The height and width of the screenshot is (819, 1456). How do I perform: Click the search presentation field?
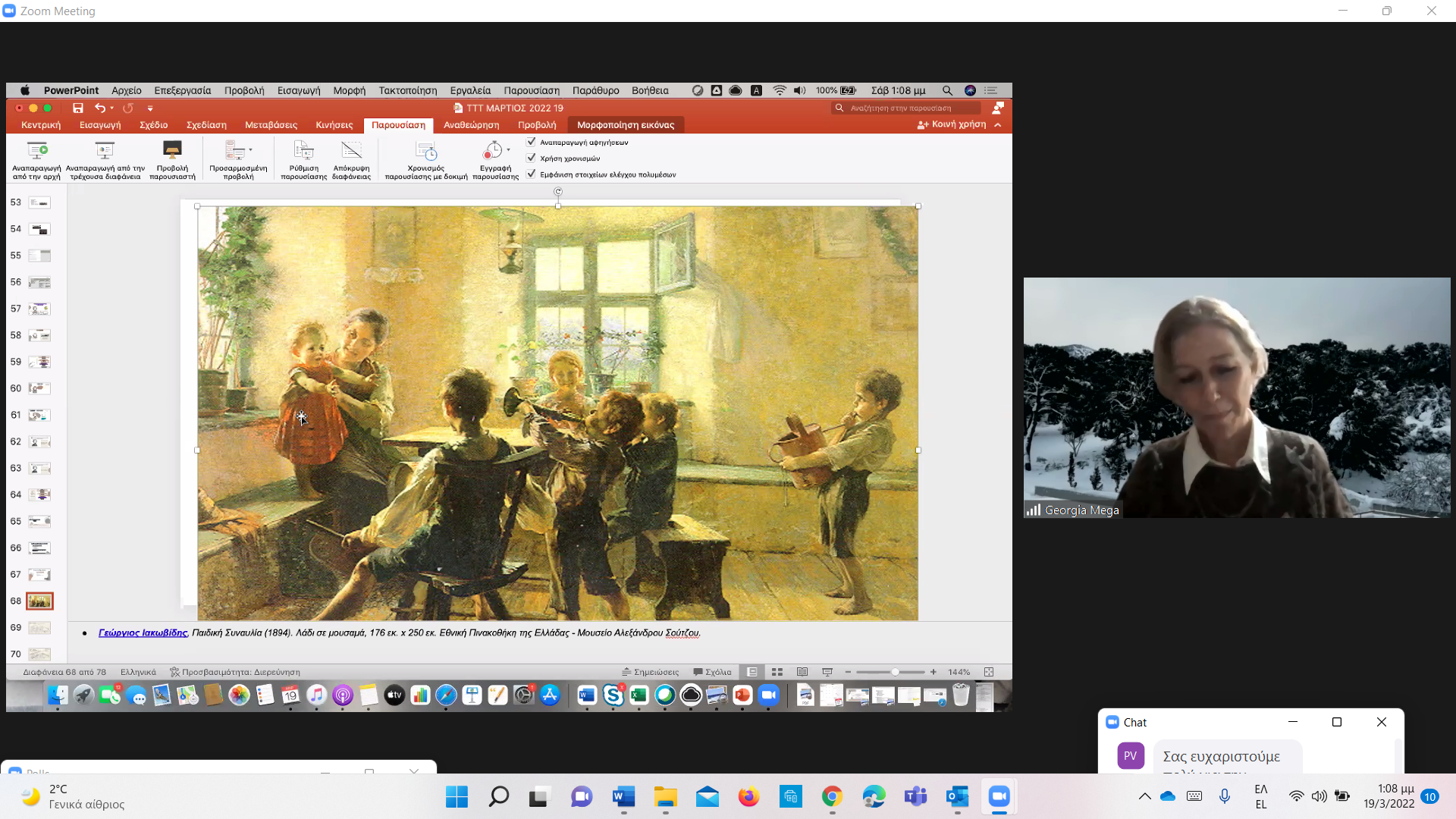pyautogui.click(x=906, y=108)
